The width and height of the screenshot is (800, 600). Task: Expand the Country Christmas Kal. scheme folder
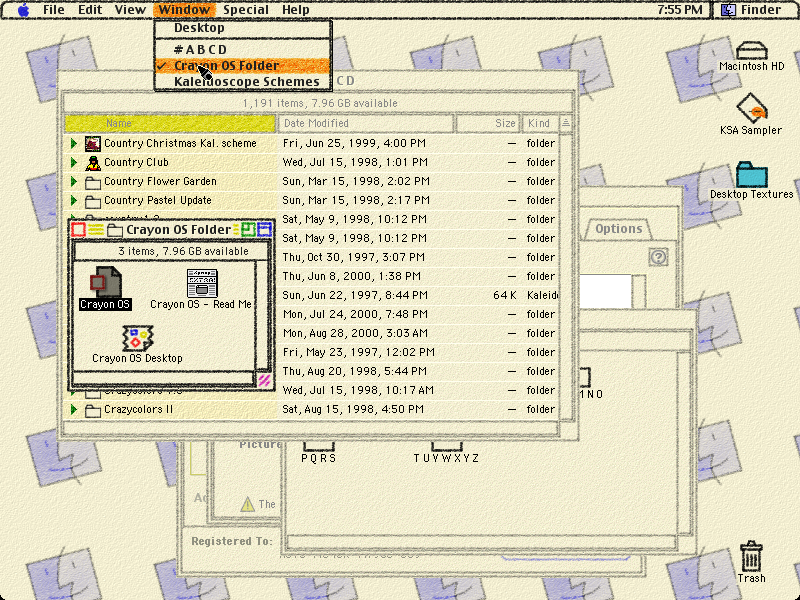pos(74,143)
